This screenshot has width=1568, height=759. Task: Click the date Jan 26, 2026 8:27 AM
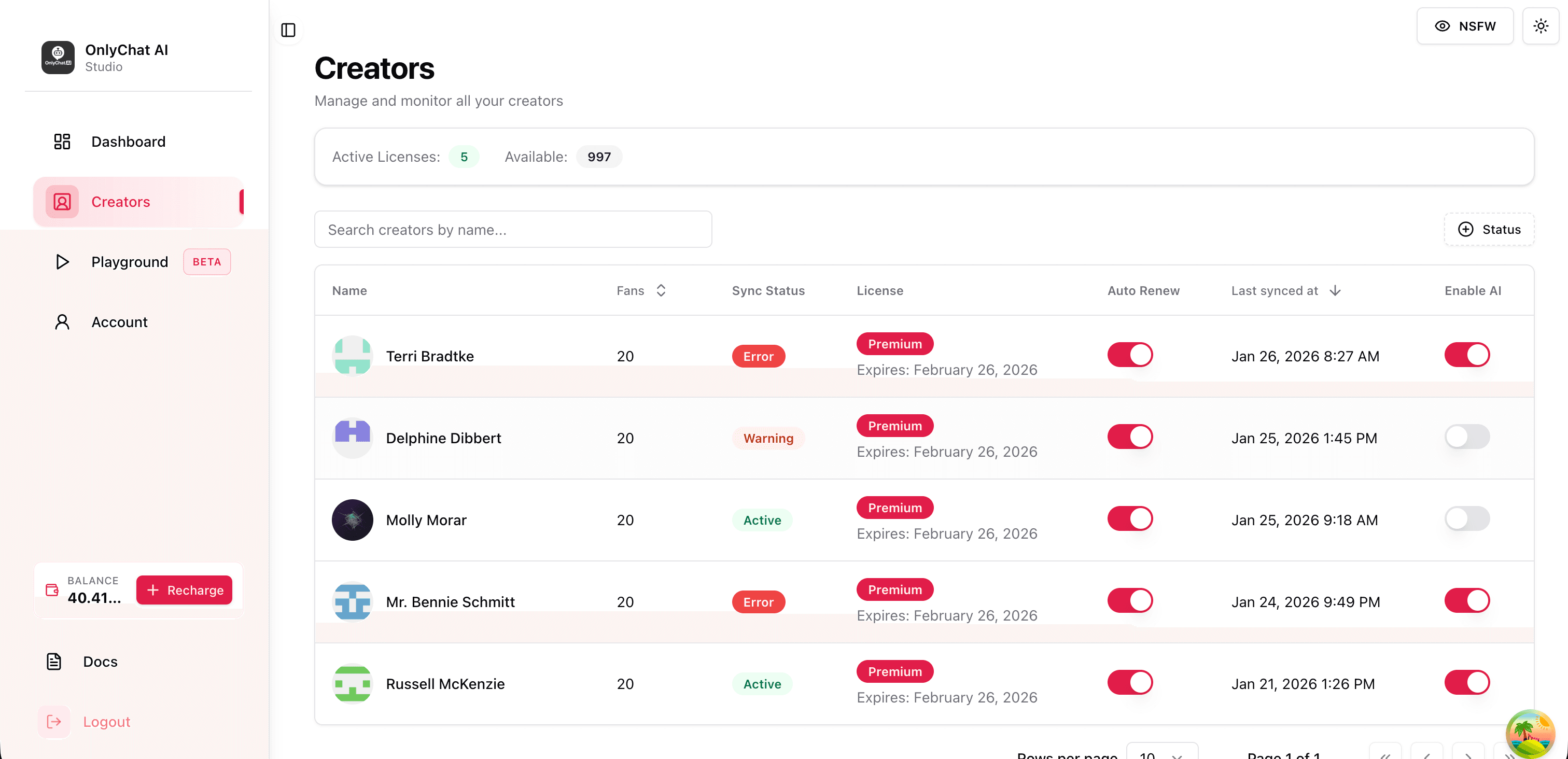(1305, 356)
